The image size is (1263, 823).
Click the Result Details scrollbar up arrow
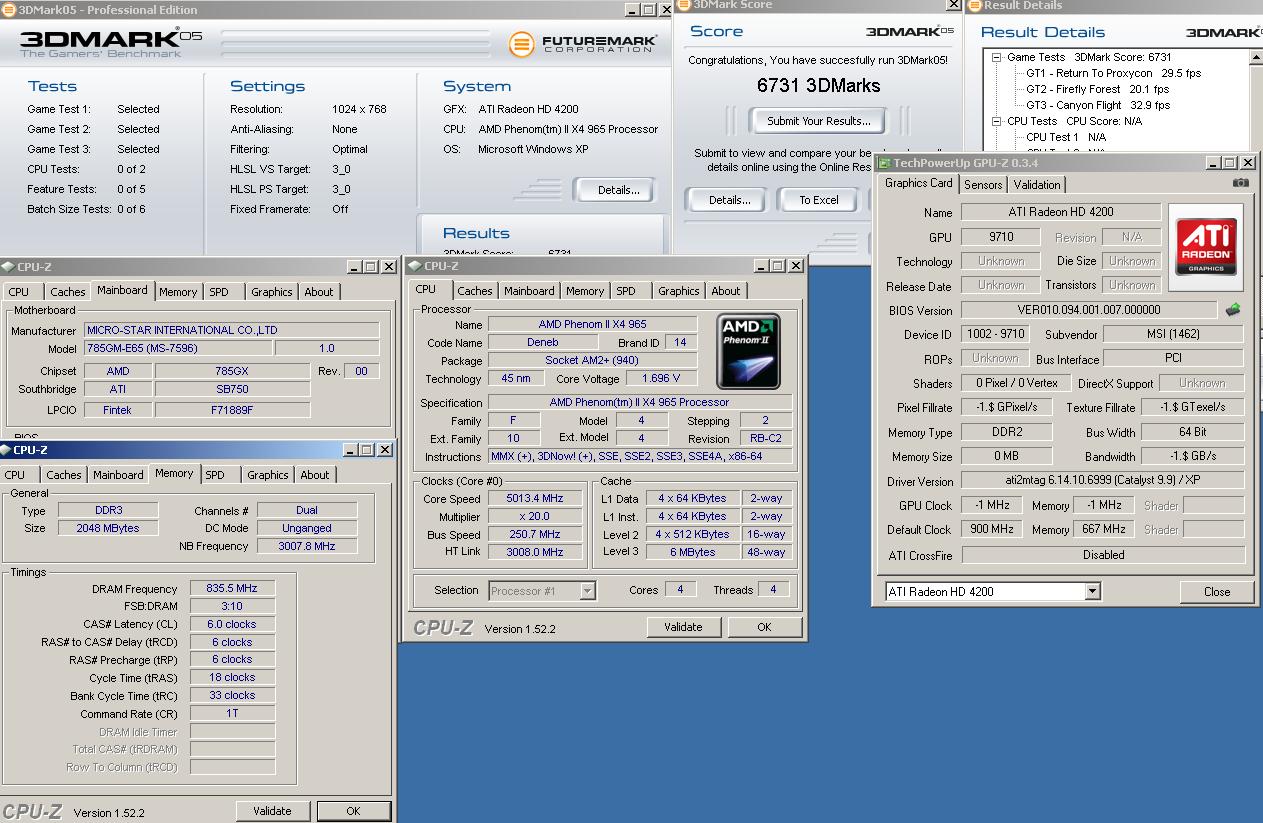coord(1255,57)
